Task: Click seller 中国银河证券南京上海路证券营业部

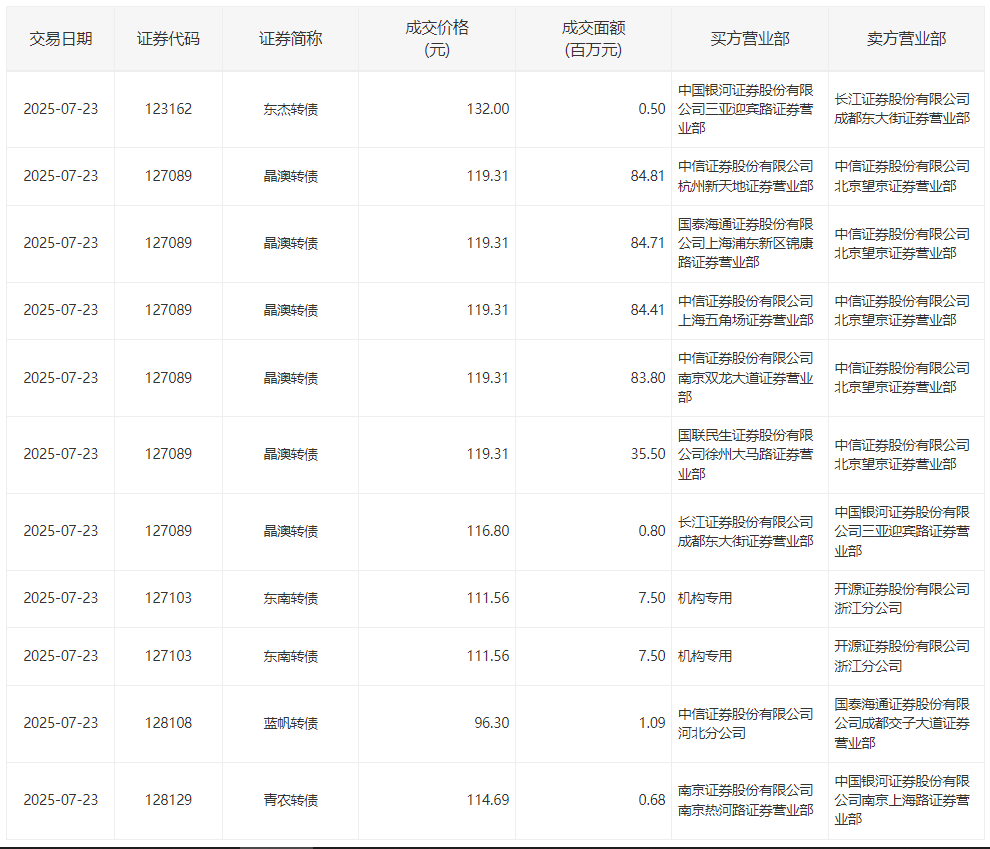Action: pyautogui.click(x=902, y=800)
